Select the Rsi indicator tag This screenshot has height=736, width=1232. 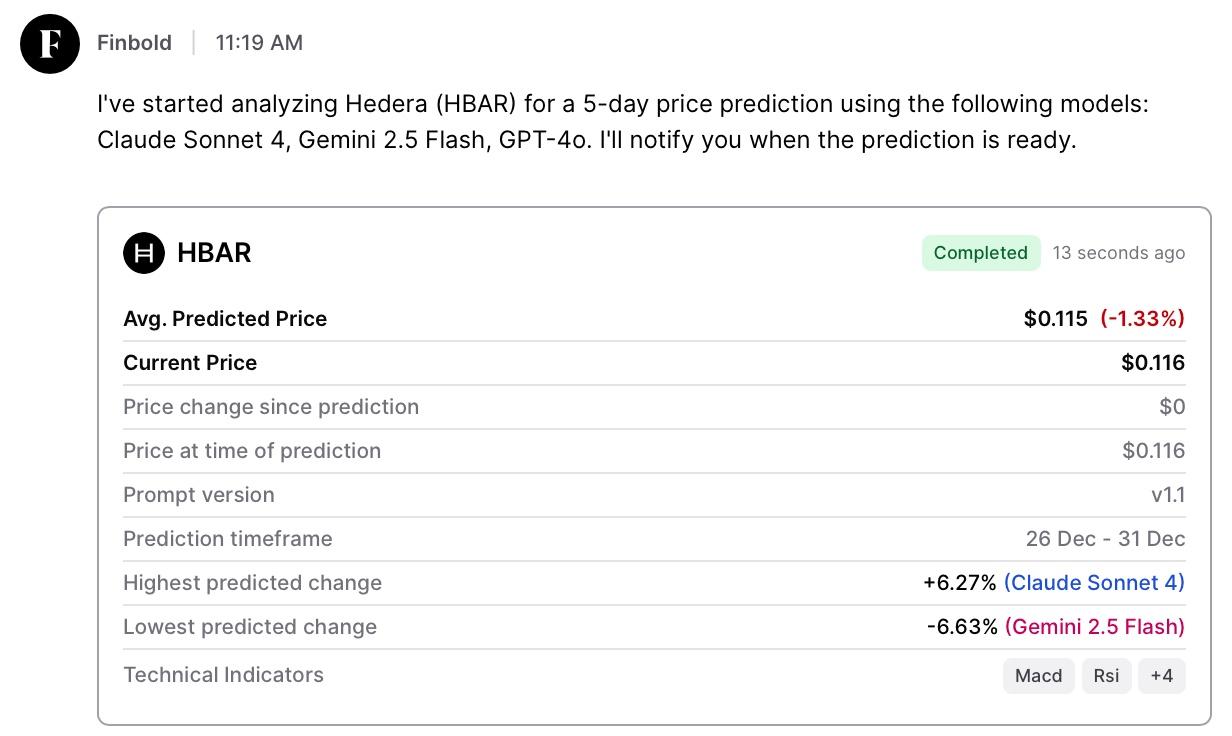pos(1106,676)
